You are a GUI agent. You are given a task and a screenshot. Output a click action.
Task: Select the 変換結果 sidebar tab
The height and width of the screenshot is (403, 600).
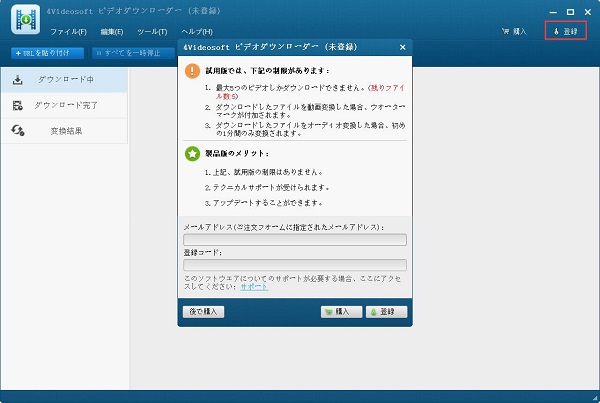(x=64, y=131)
